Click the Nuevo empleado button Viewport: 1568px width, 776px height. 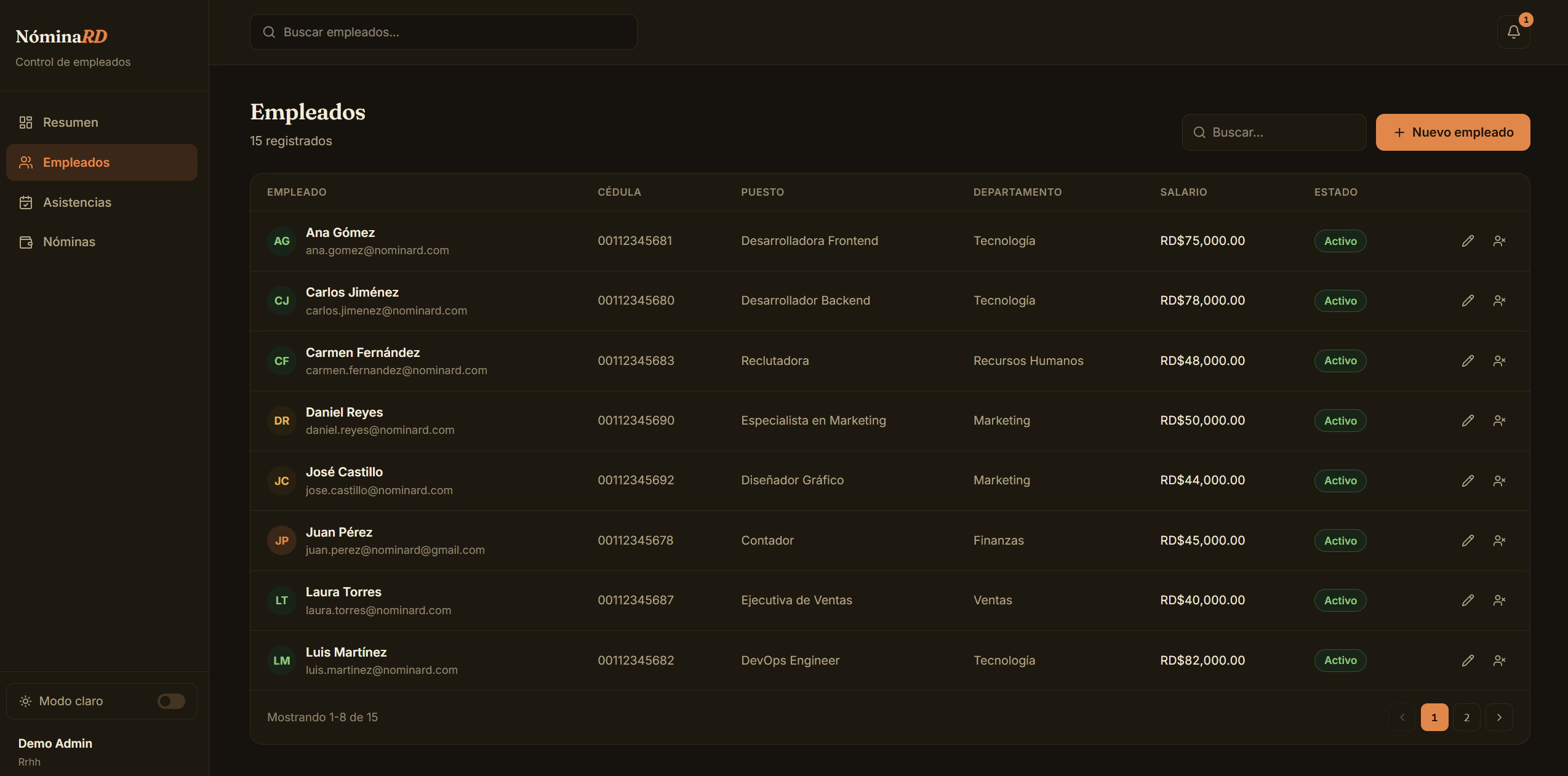(1453, 132)
